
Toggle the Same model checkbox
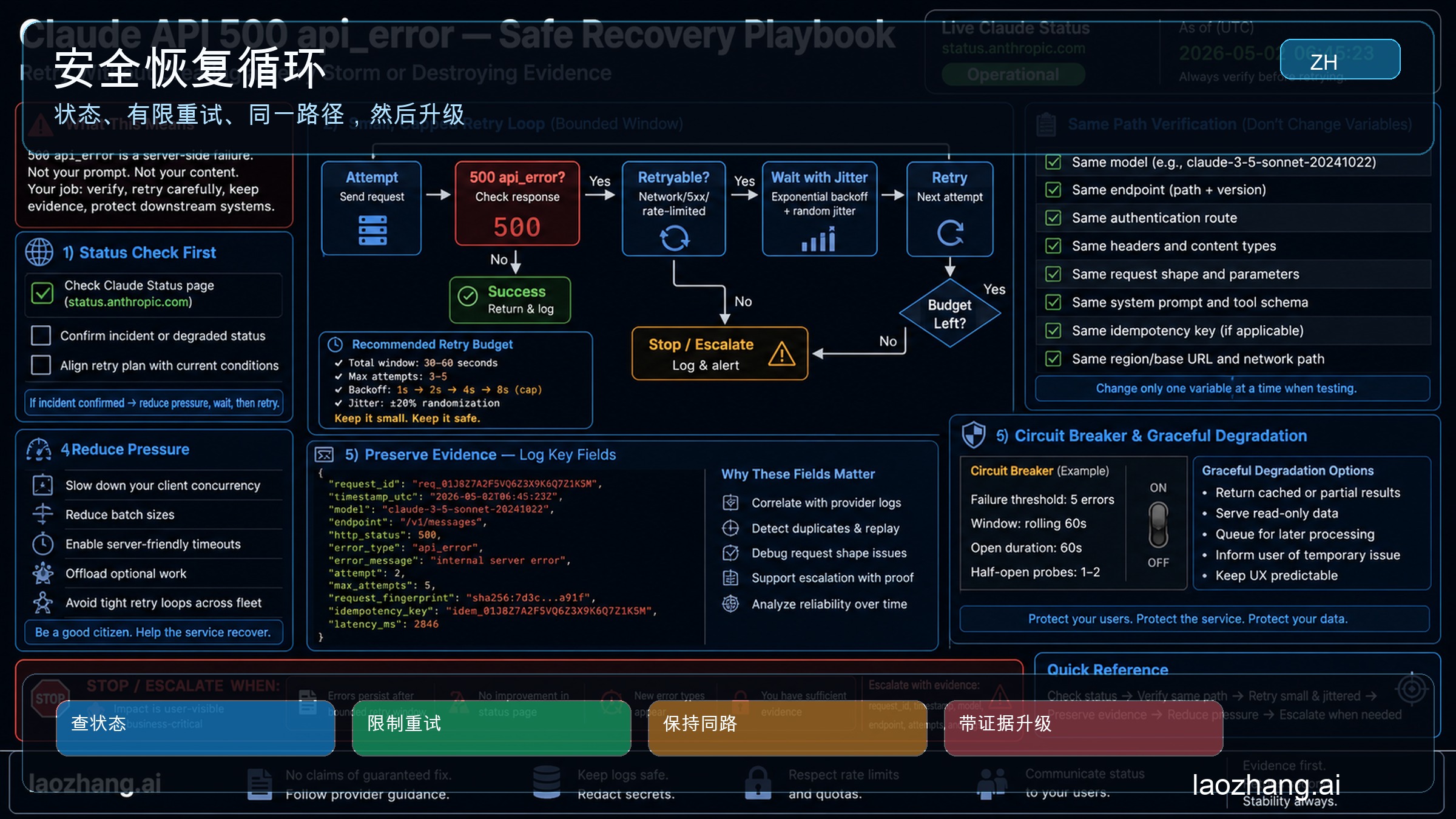pyautogui.click(x=1053, y=162)
